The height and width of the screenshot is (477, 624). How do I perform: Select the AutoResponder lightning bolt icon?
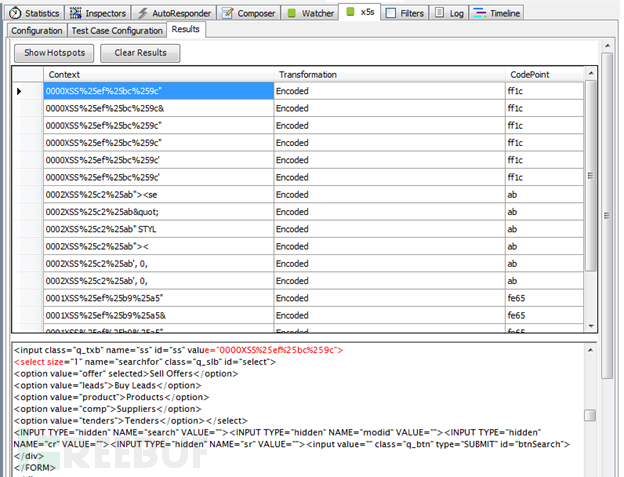click(x=142, y=13)
